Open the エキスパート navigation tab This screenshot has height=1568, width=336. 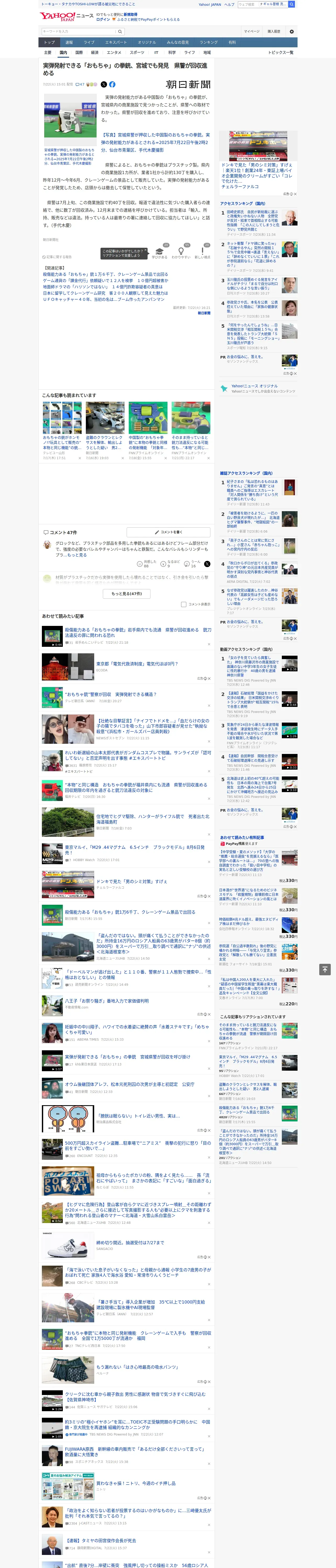116,43
